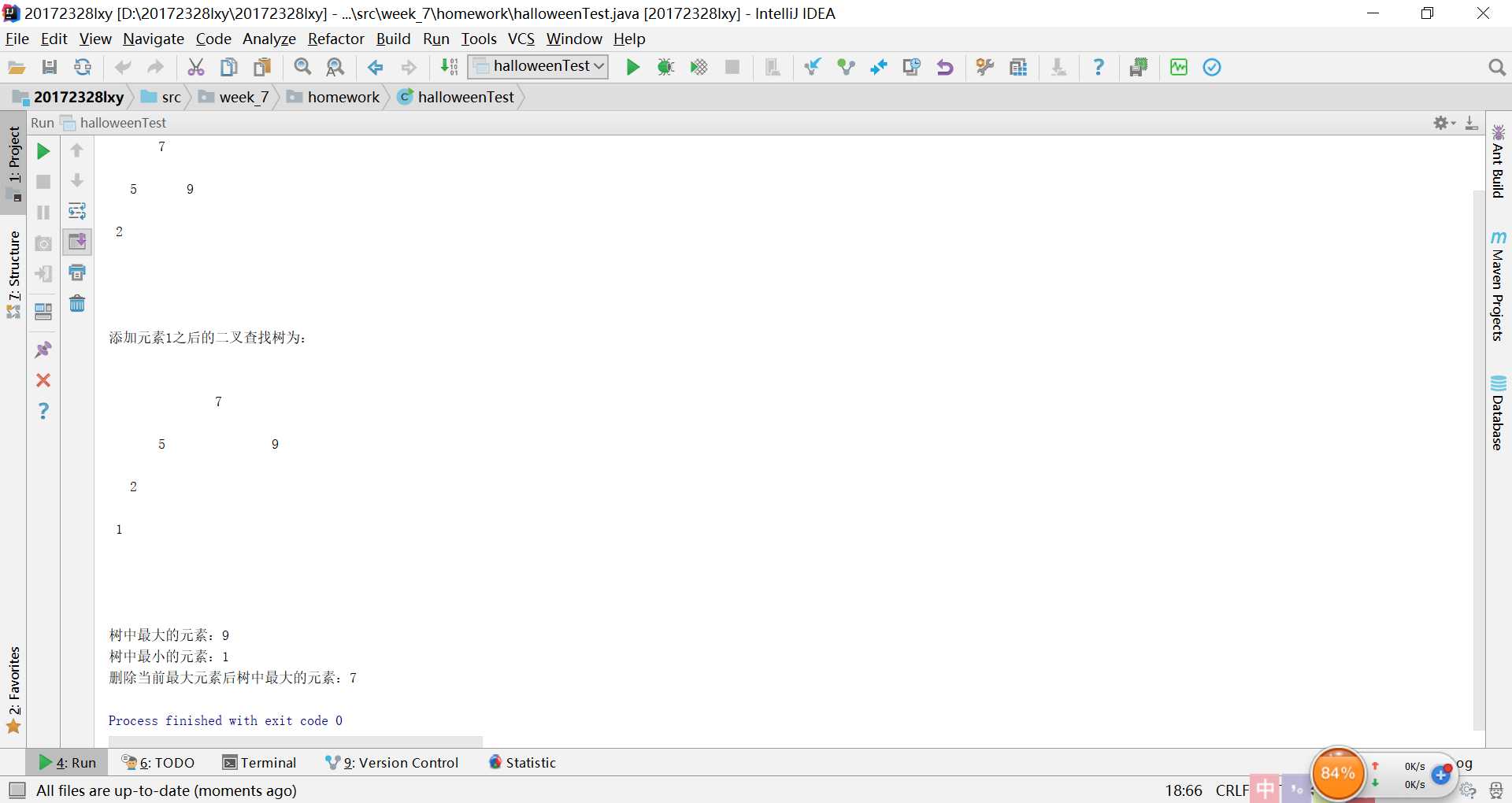The height and width of the screenshot is (803, 1512).
Task: Close the Run tab with the red X
Action: (x=43, y=380)
